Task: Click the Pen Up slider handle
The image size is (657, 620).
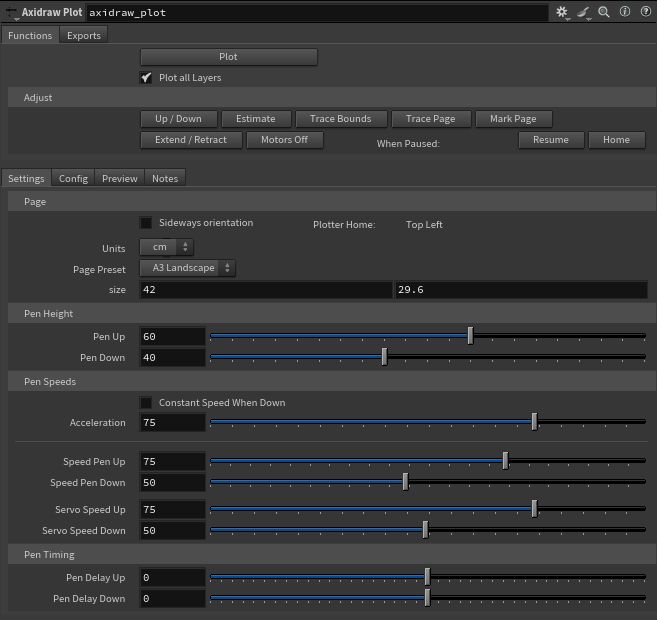Action: coord(471,336)
